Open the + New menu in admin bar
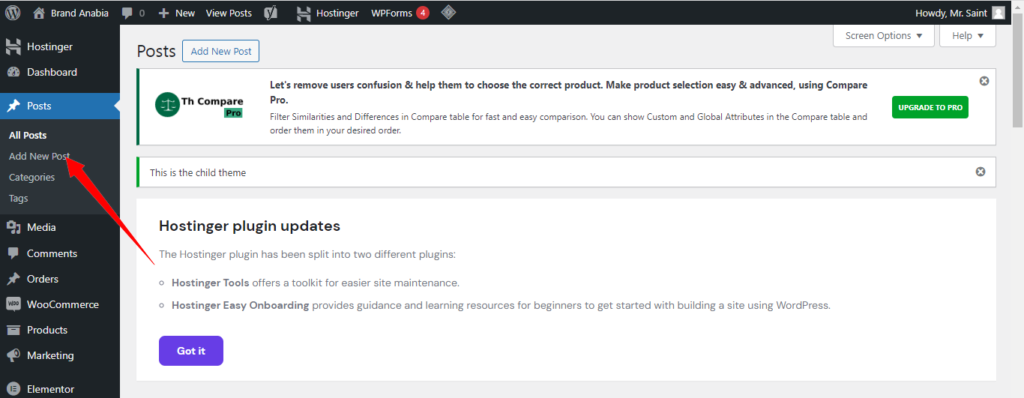This screenshot has height=398, width=1024. (x=176, y=12)
